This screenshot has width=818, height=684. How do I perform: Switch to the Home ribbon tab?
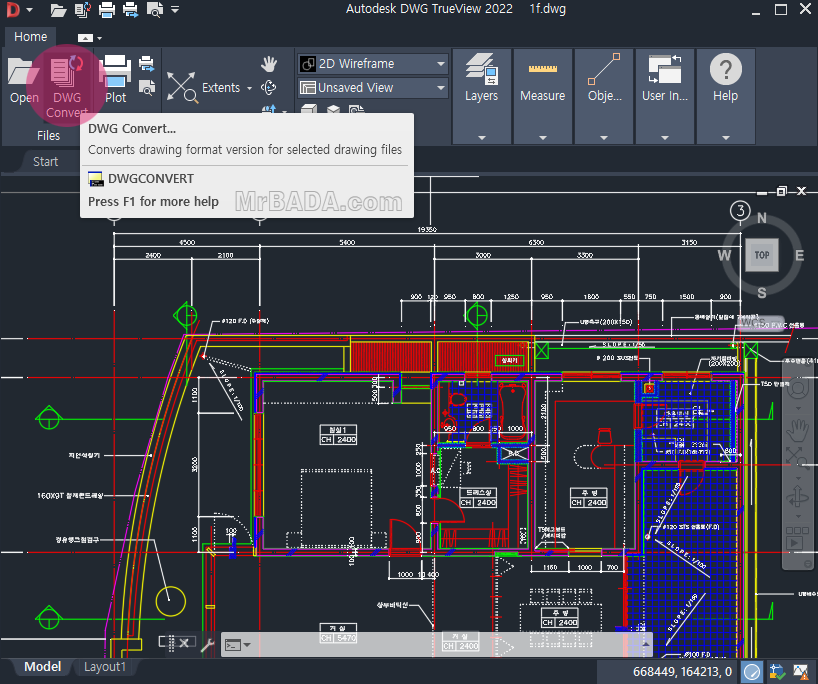[x=31, y=37]
